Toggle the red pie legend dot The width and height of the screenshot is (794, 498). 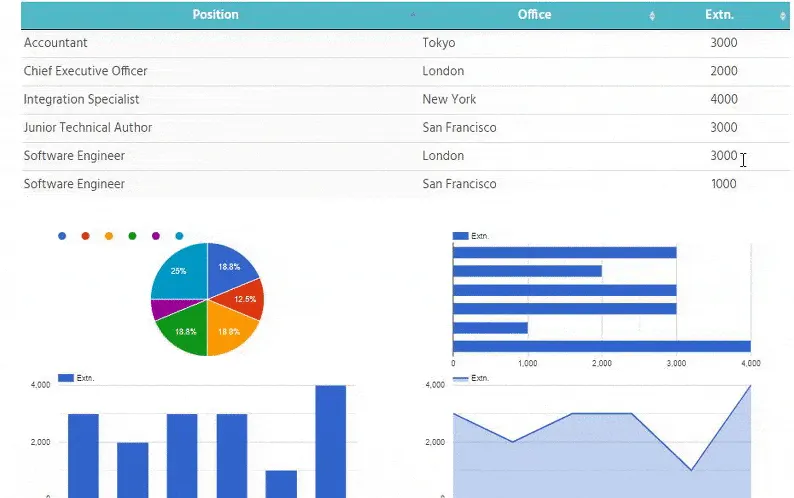click(85, 236)
